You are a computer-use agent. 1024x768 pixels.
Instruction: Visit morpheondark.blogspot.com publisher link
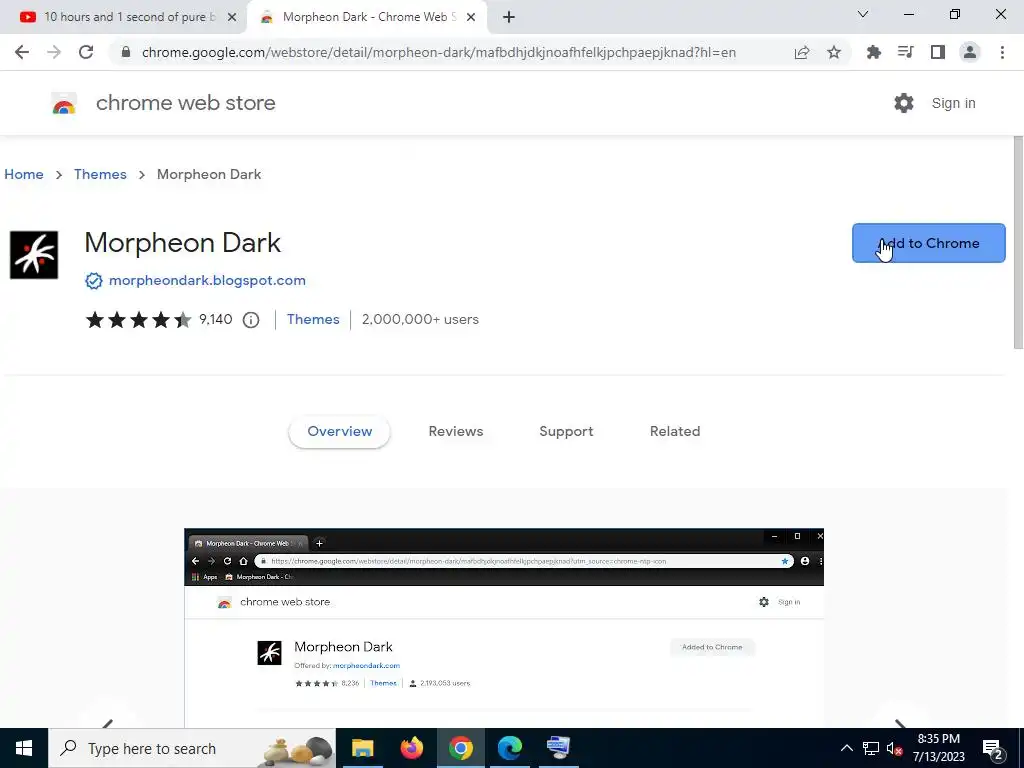(207, 281)
